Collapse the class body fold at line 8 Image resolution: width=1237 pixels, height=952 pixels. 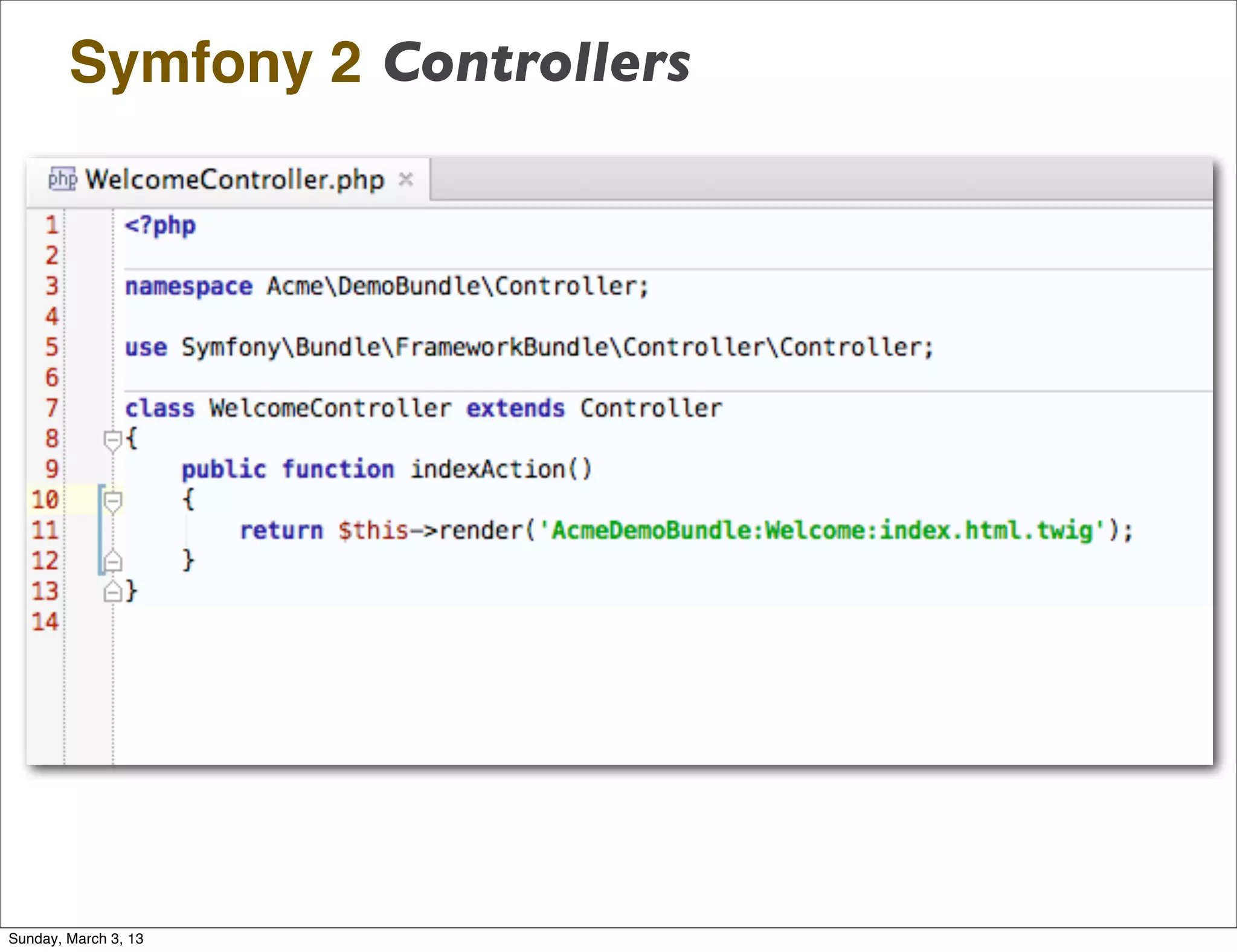click(112, 440)
